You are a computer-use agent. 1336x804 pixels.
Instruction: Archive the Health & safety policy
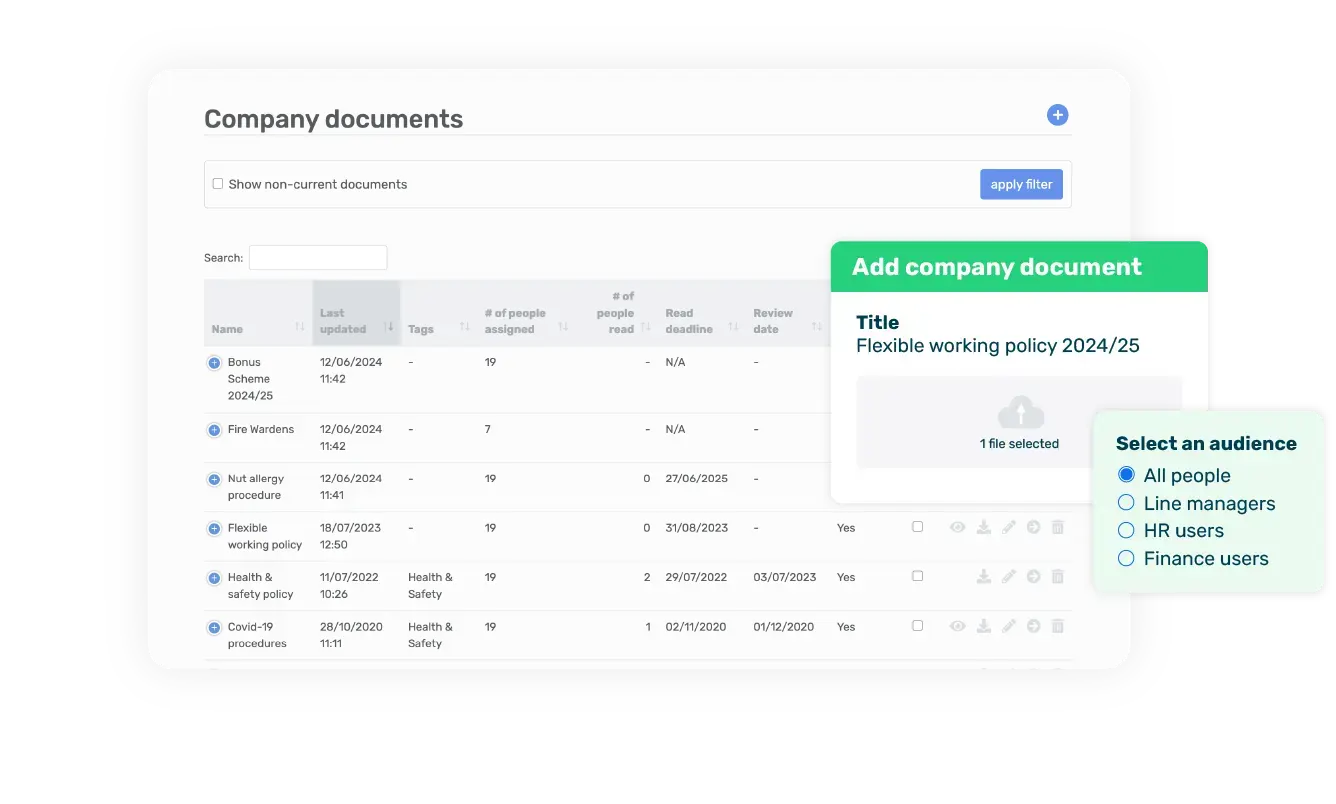(1033, 576)
